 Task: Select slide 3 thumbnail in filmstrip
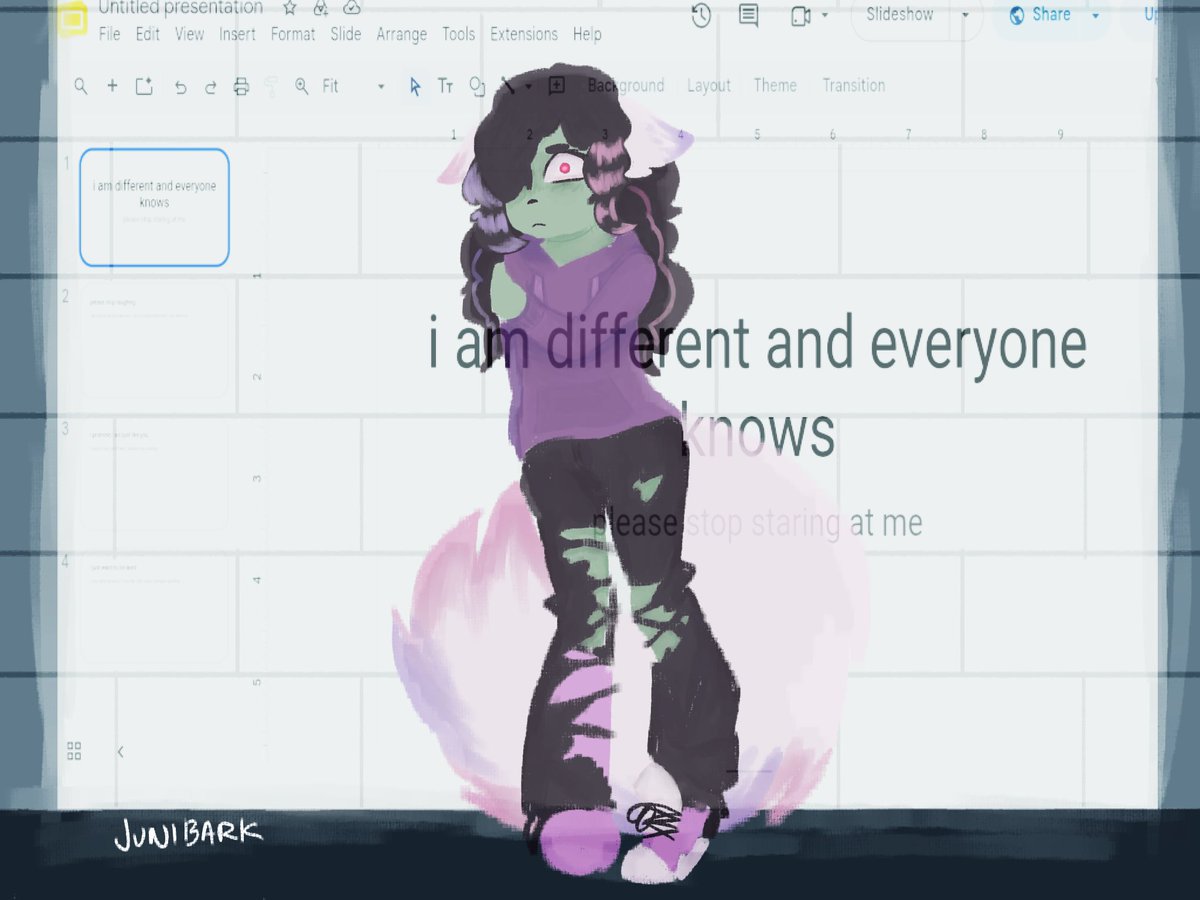(155, 473)
